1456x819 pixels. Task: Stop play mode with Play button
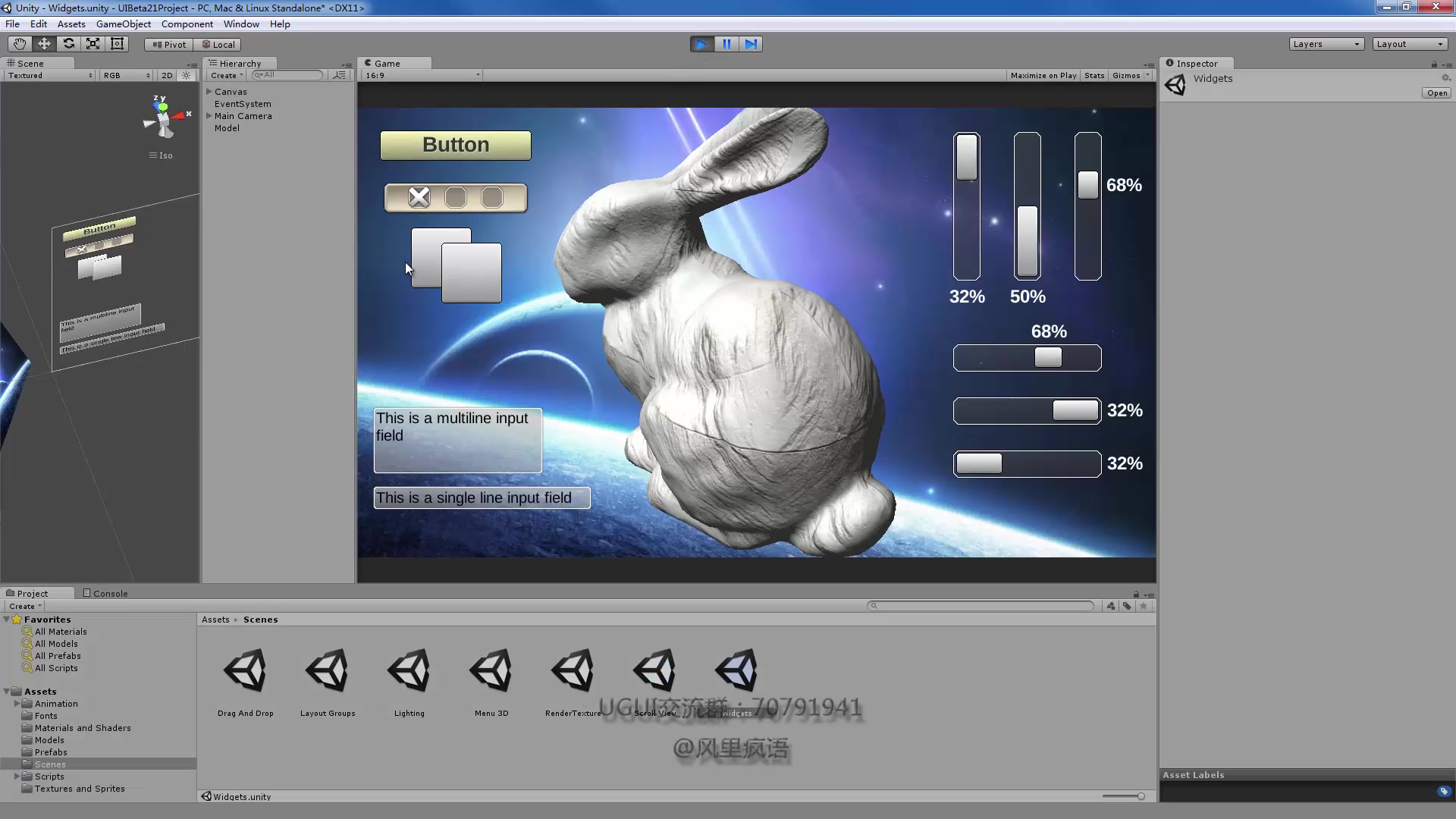click(x=702, y=44)
